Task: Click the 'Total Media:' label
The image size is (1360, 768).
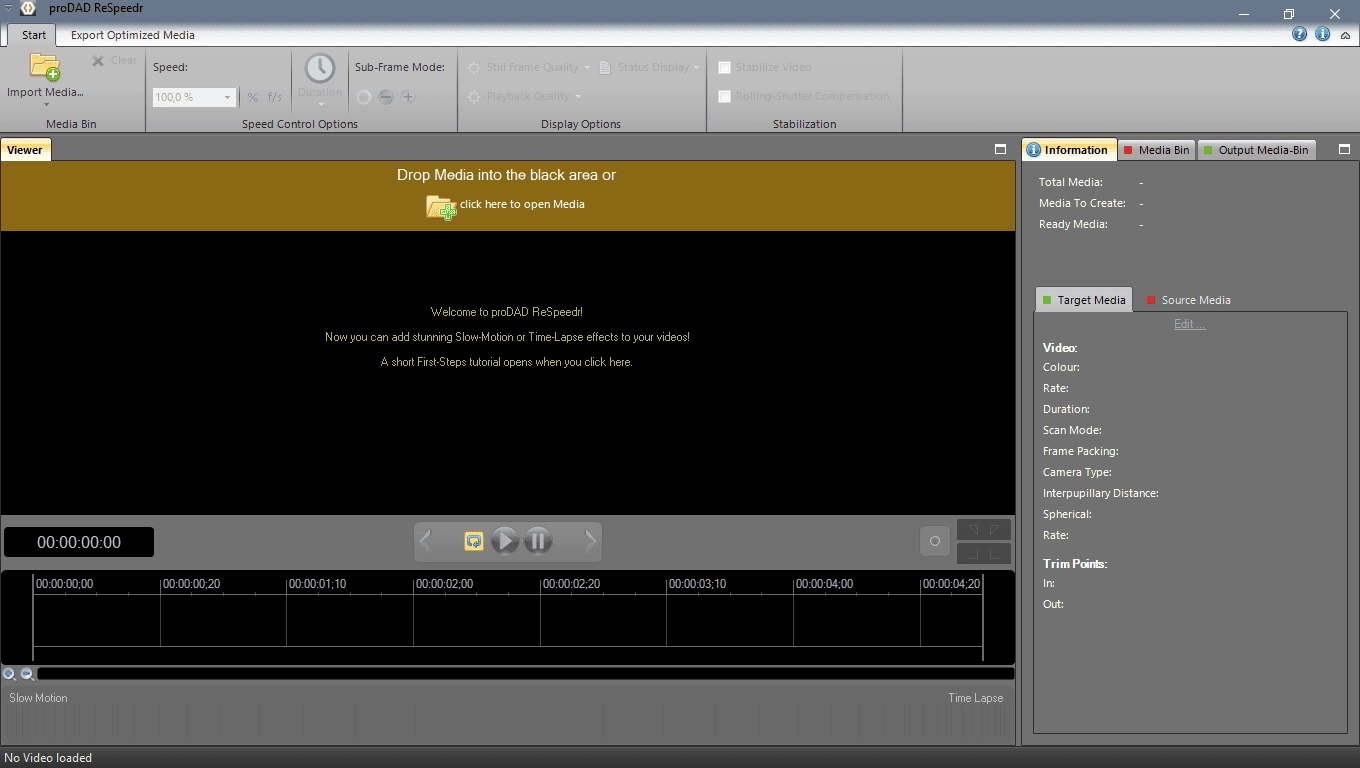Action: click(1071, 182)
